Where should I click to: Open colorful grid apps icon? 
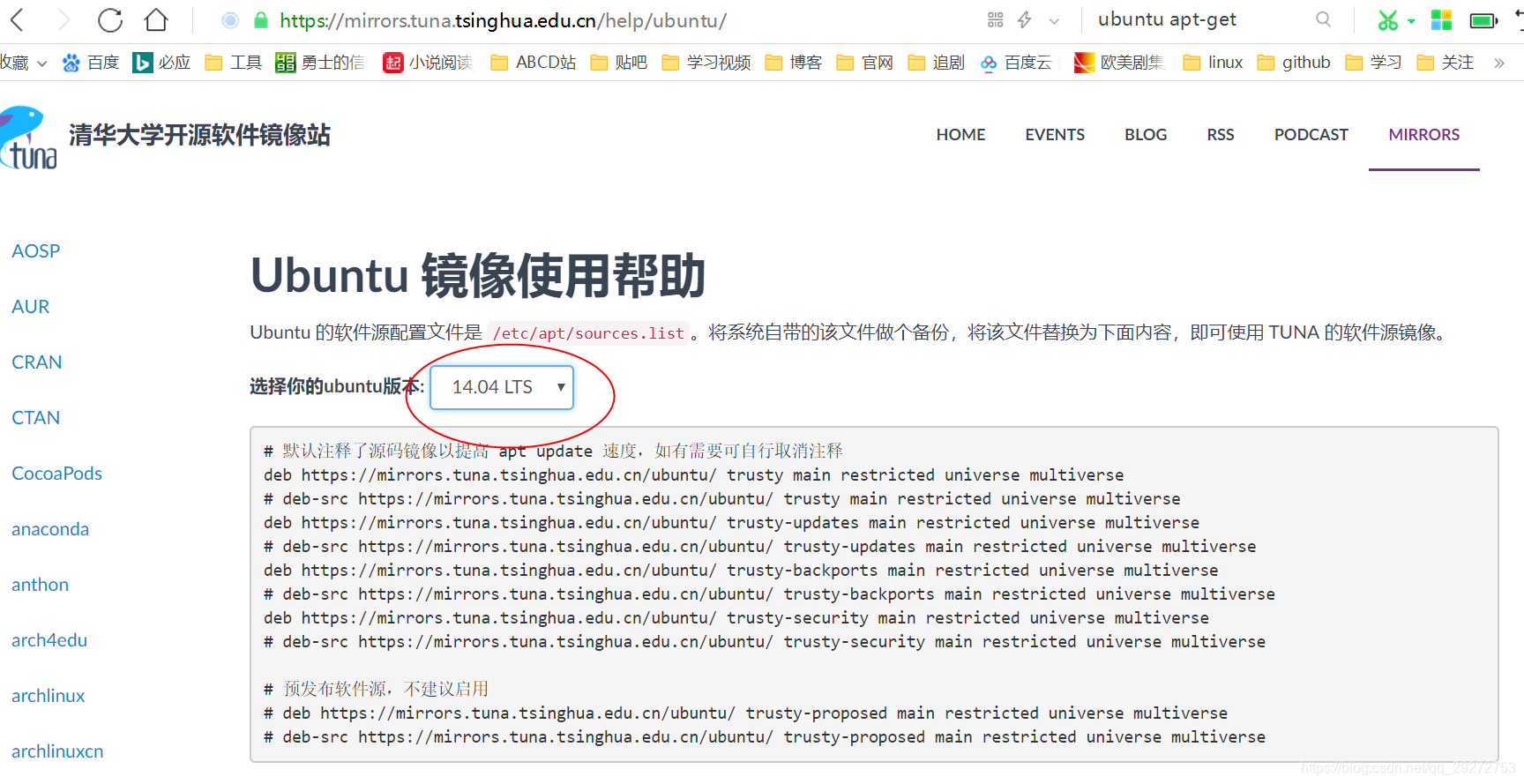1441,19
